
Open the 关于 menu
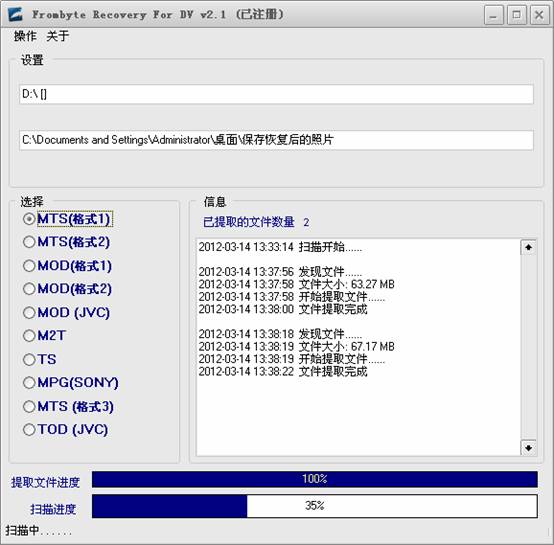(57, 36)
